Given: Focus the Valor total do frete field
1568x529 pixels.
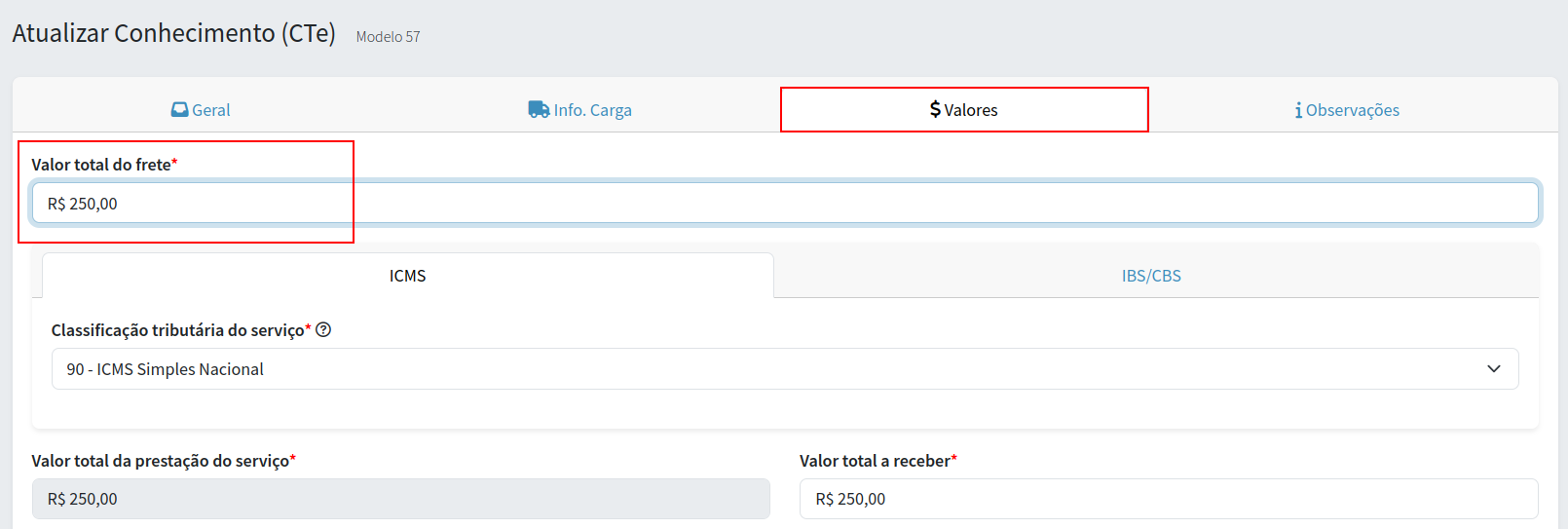Looking at the screenshot, I should (784, 204).
